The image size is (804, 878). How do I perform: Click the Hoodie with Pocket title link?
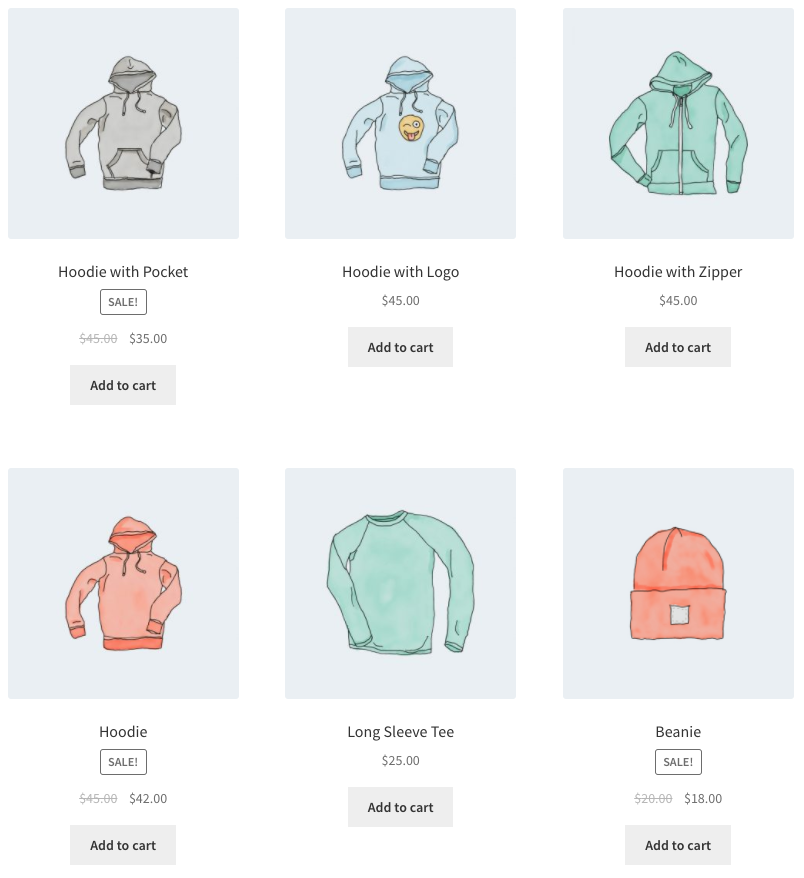tap(123, 272)
